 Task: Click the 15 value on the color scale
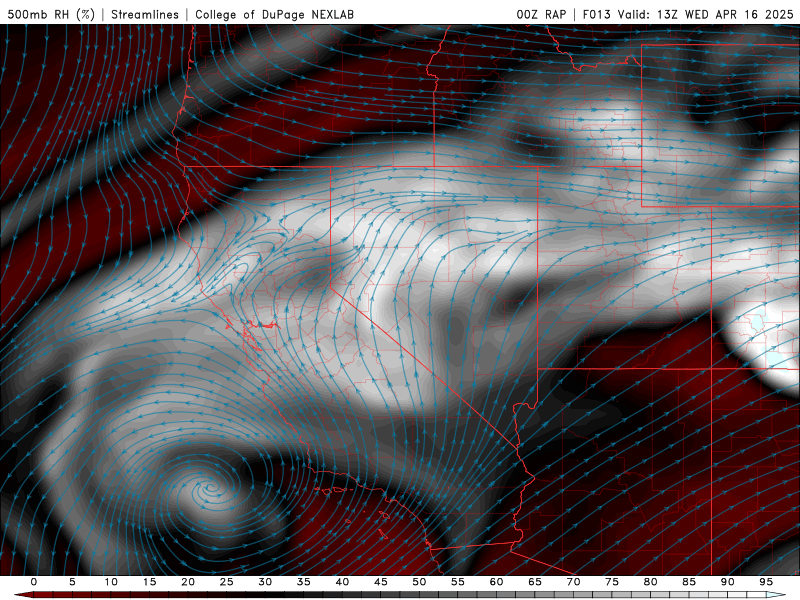tap(149, 582)
